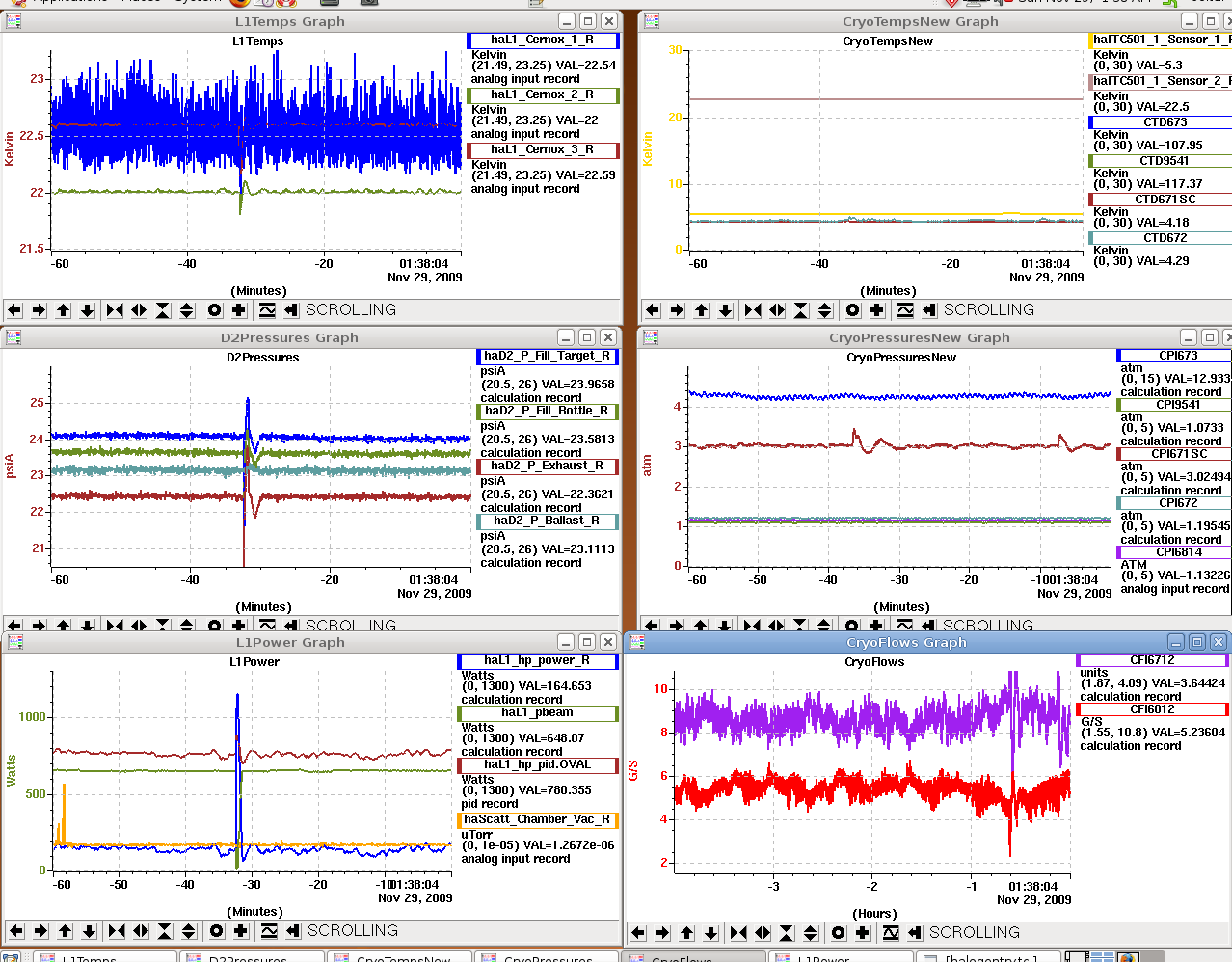Switch to halogentry terminal taskbar entry
The image size is (1232, 962).
tap(988, 957)
